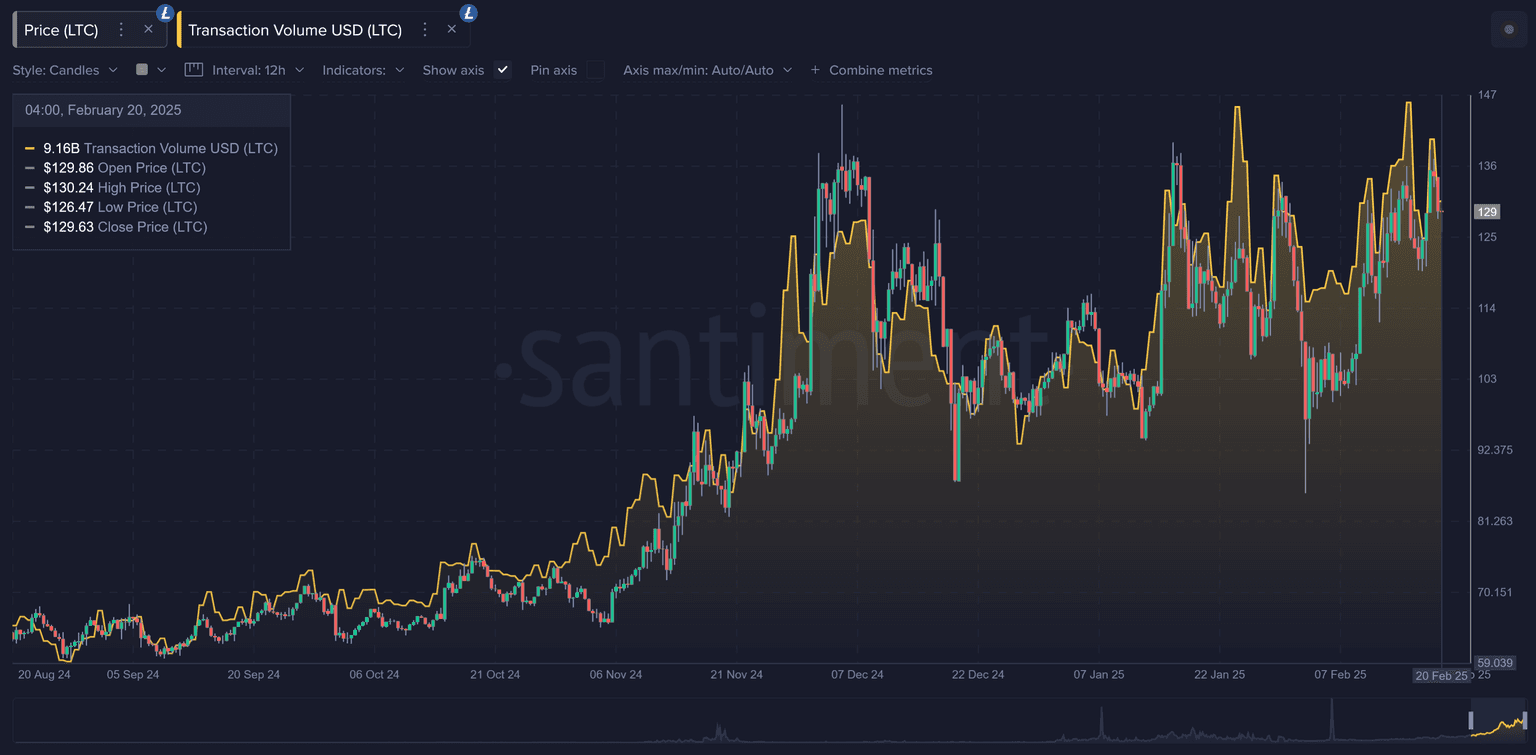The width and height of the screenshot is (1536, 755).
Task: Click the Combine metrics button
Action: (x=880, y=70)
